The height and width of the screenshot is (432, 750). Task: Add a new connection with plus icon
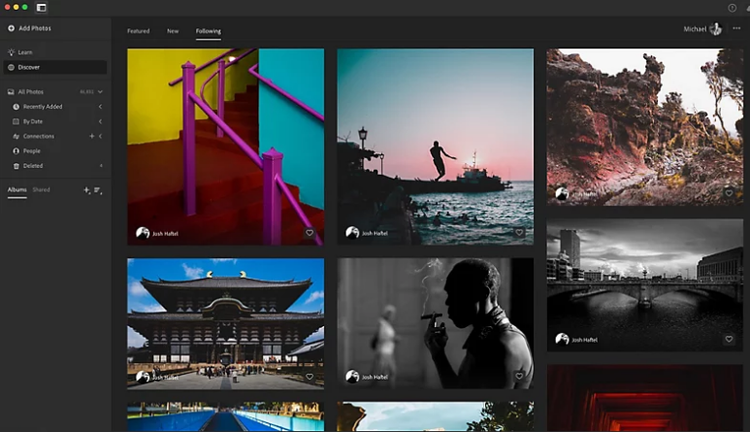(92, 136)
